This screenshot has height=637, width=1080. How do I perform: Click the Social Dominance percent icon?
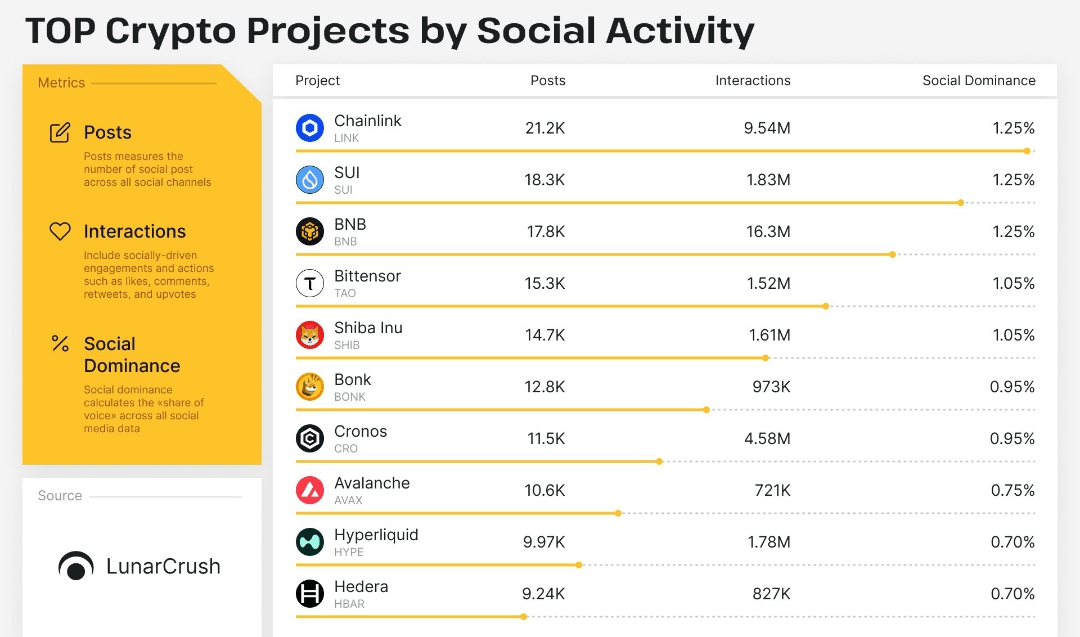[60, 343]
